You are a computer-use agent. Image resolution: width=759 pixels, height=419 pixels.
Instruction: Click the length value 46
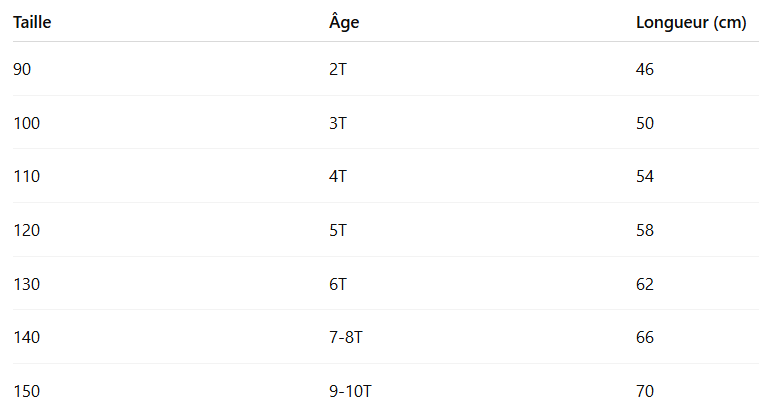coord(645,69)
